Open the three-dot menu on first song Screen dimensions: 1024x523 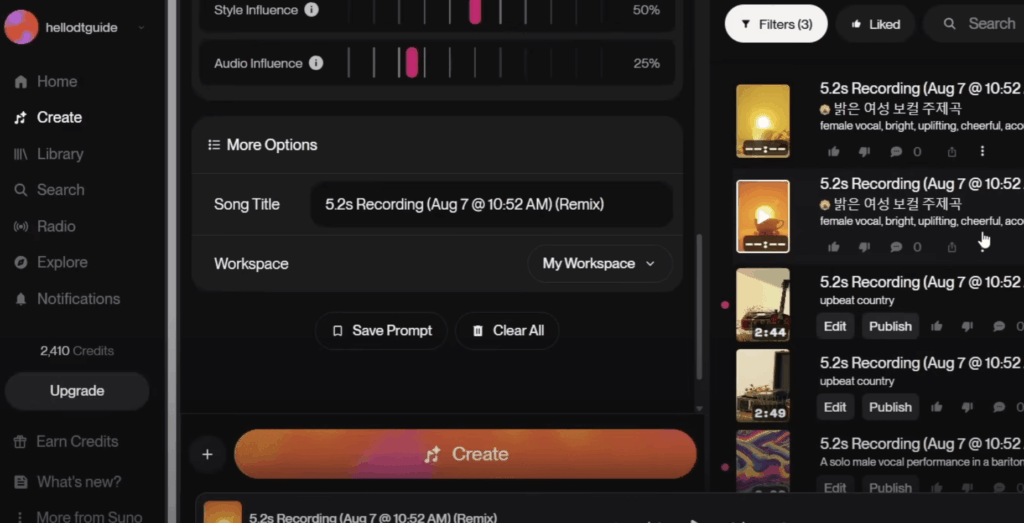coord(982,151)
